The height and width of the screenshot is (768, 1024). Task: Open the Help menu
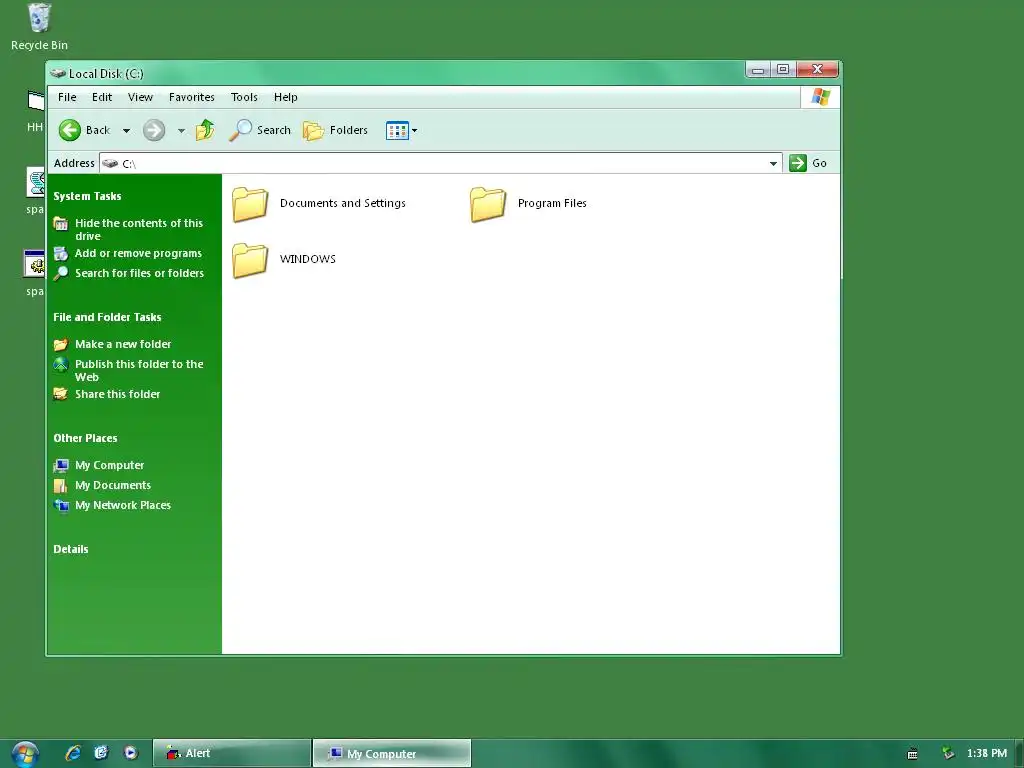(285, 97)
